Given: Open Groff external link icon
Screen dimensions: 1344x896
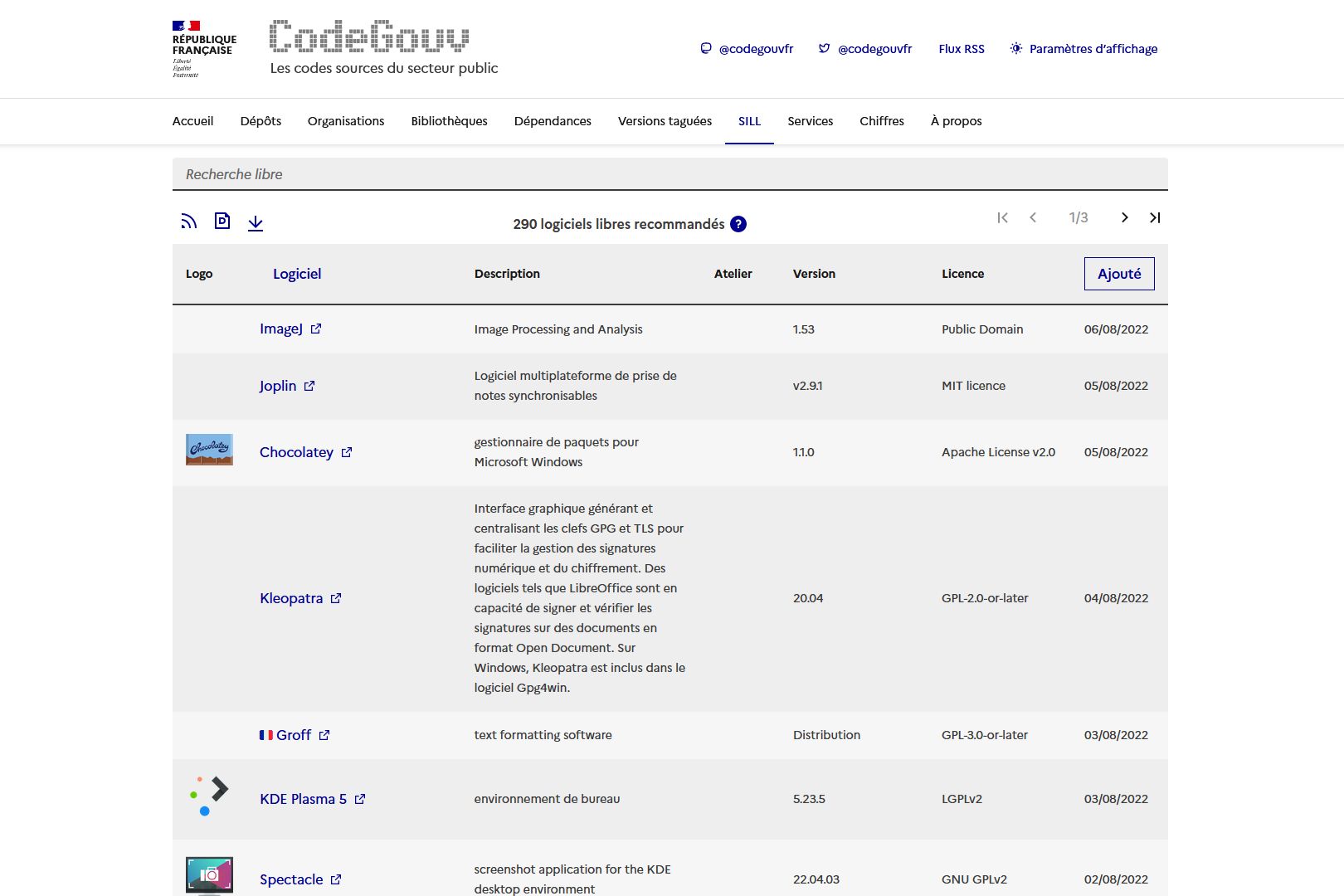Looking at the screenshot, I should tap(324, 735).
